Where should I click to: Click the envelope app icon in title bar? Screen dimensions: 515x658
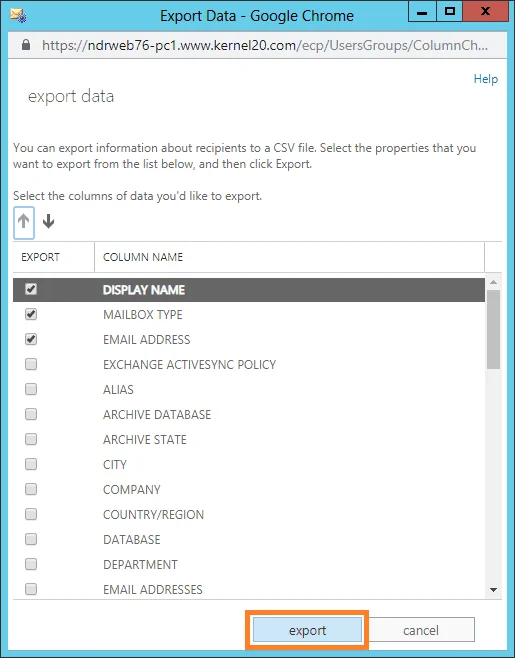19,16
